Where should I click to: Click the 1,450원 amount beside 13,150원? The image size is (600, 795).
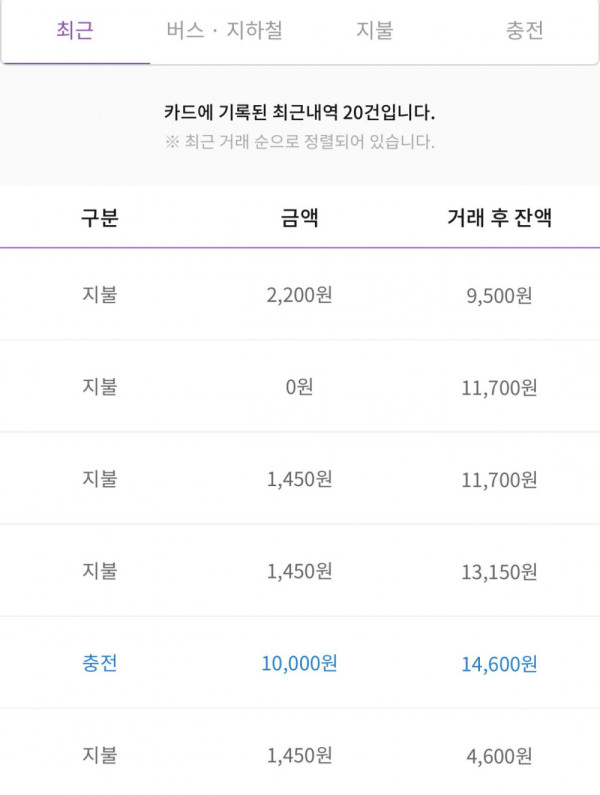(x=300, y=571)
